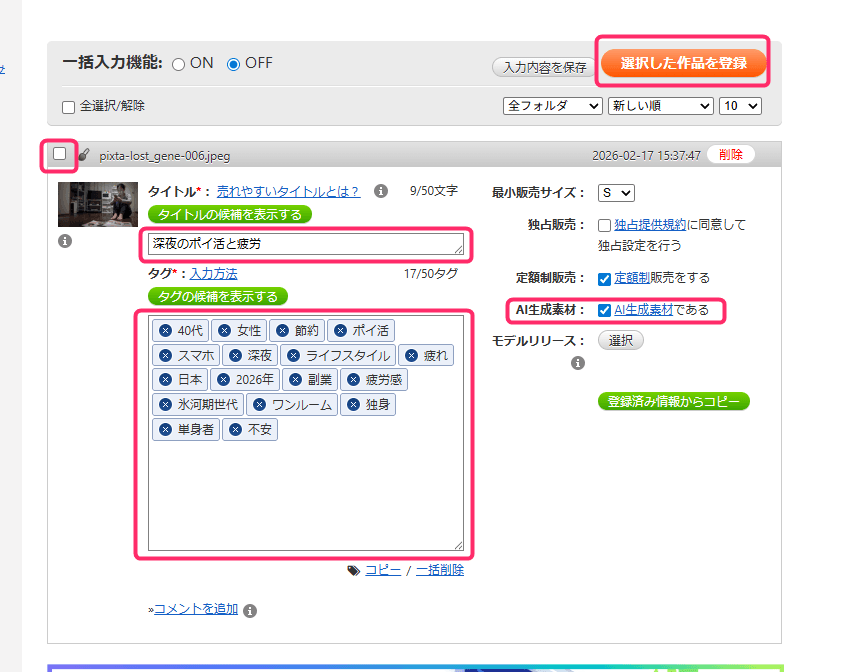Show tag suggestions with タグの候補を表示する
Viewport: 860px width, 672px height.
[218, 296]
